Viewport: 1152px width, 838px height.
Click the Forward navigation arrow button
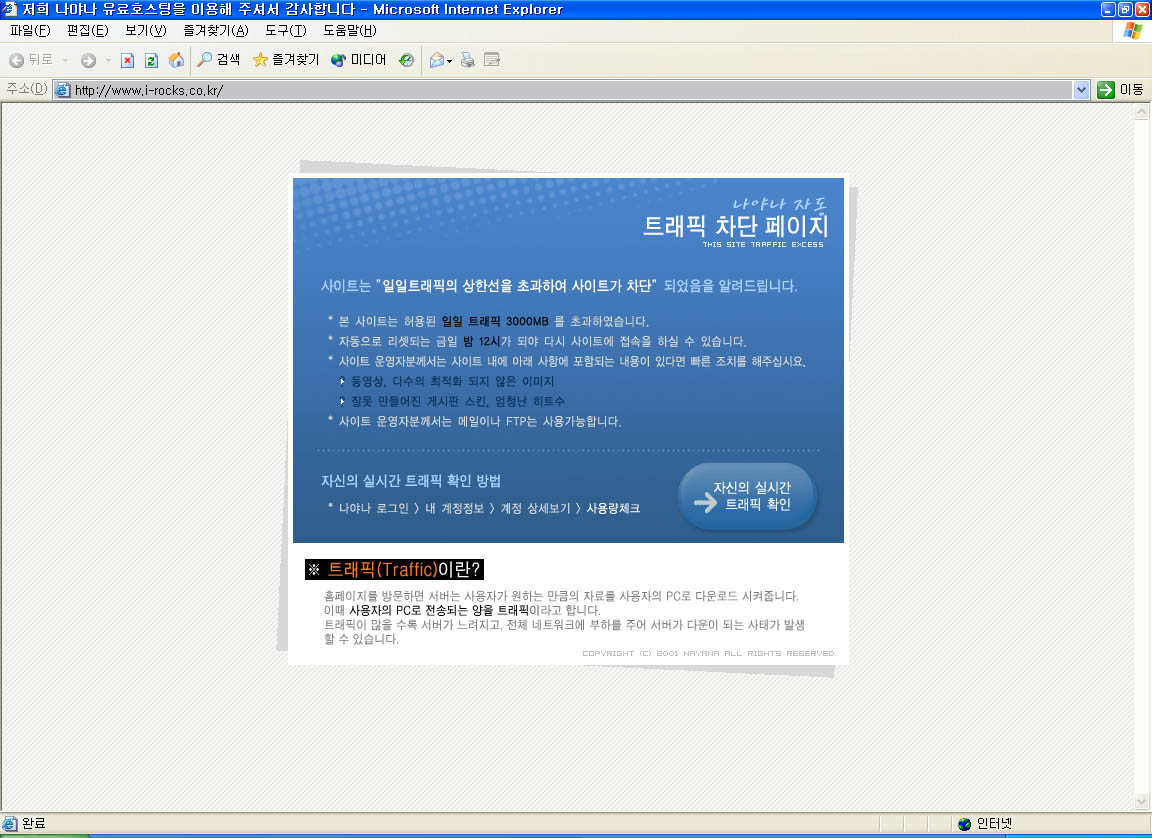click(x=88, y=60)
